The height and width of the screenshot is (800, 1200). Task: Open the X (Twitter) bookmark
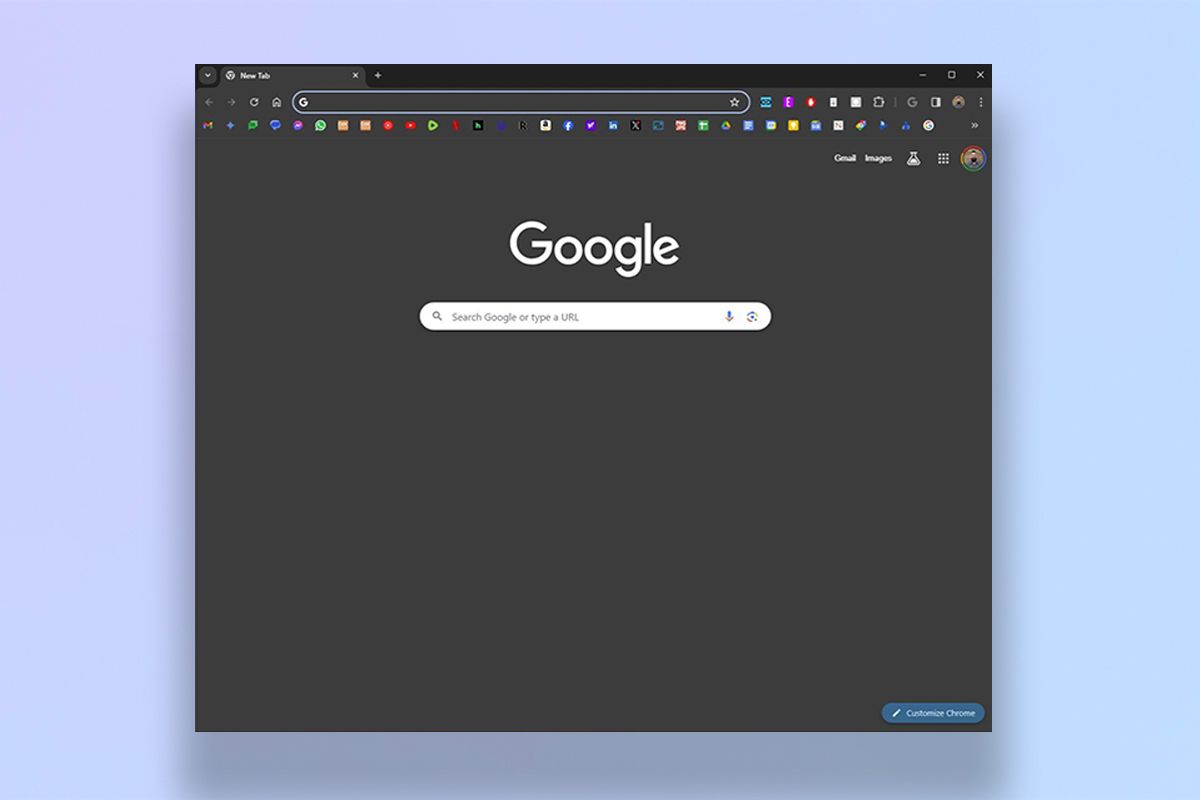click(636, 126)
